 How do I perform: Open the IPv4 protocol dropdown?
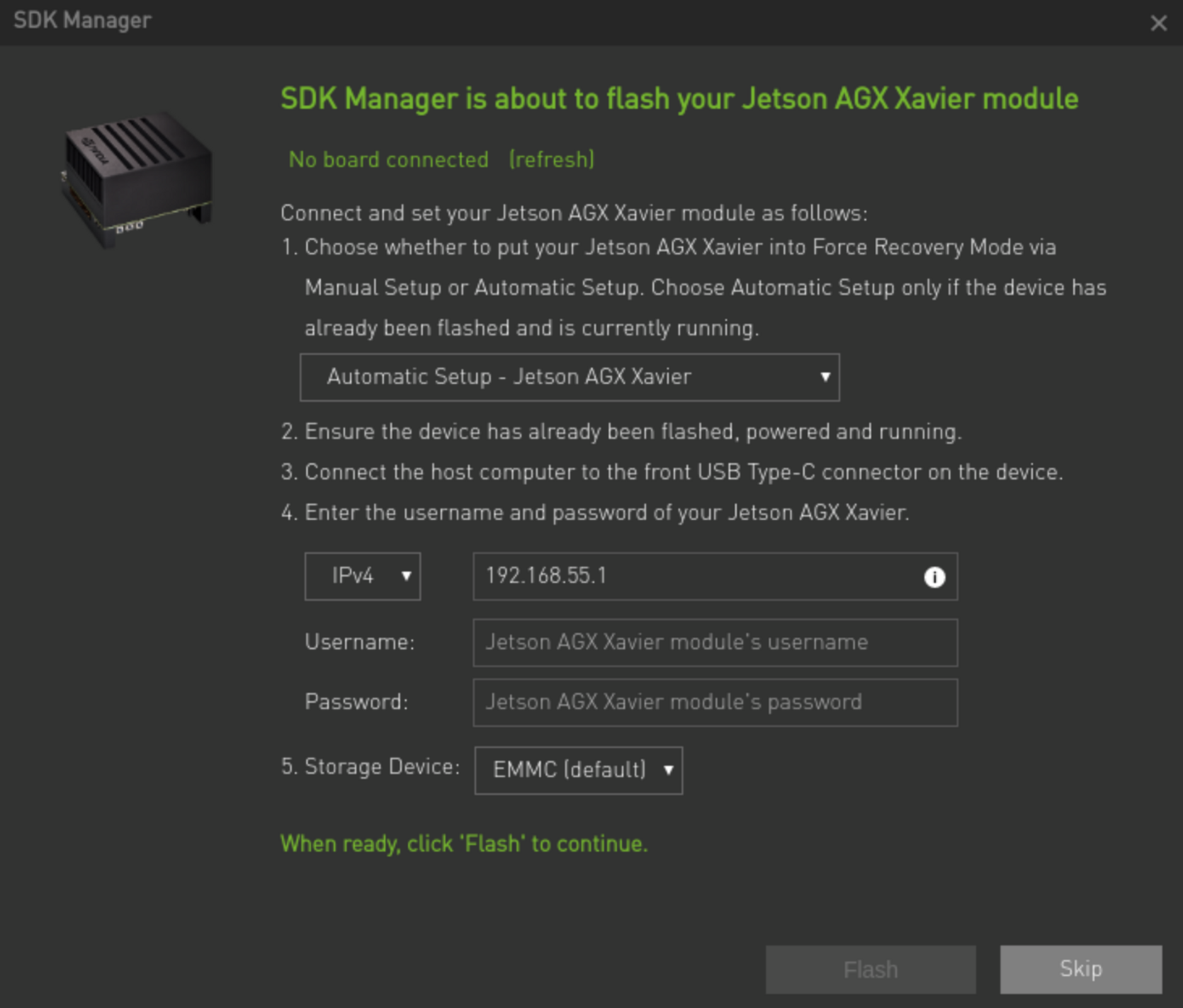(x=363, y=577)
